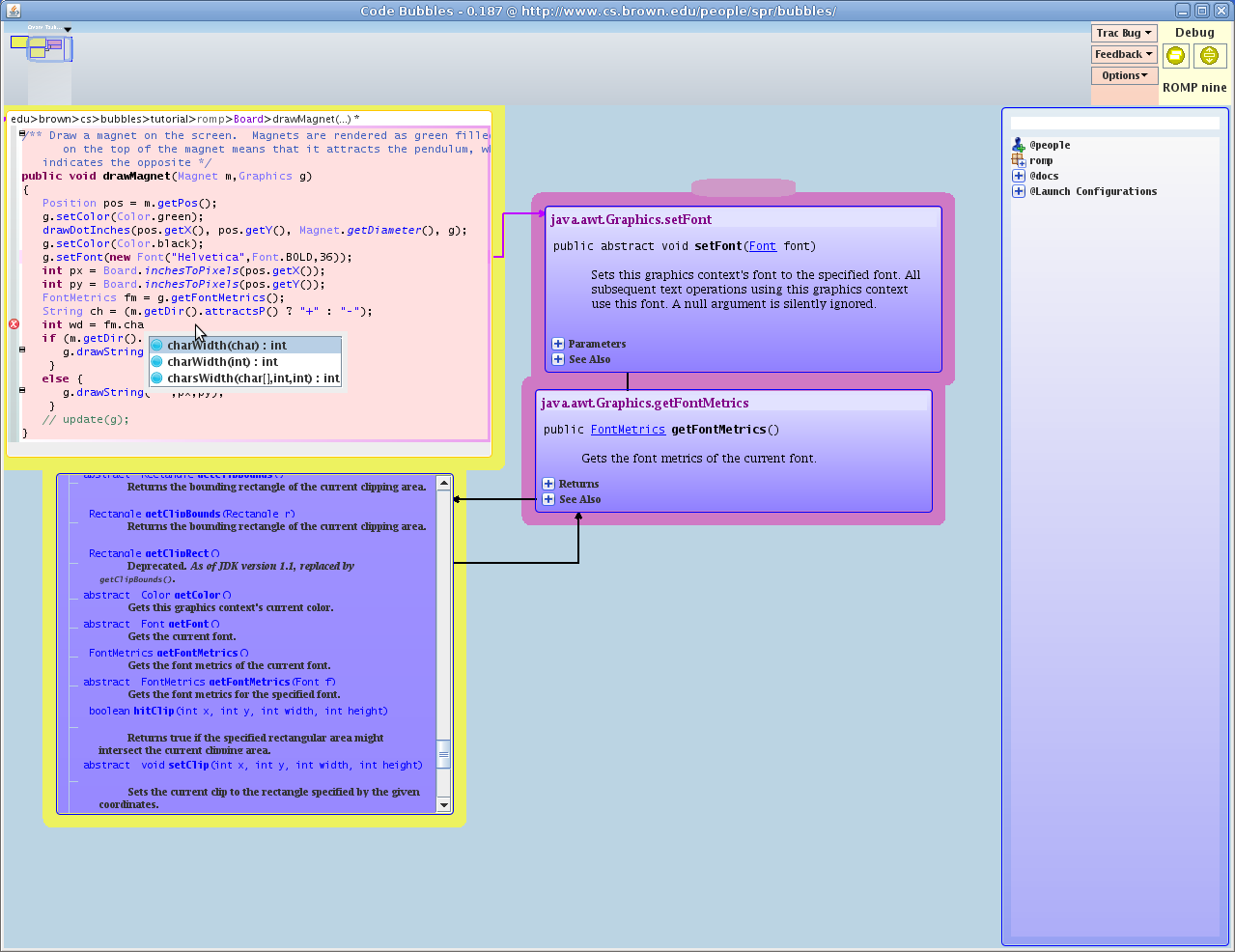Click the g.setFont(new Font(...)) code line
The image size is (1235, 952).
[x=197, y=257]
